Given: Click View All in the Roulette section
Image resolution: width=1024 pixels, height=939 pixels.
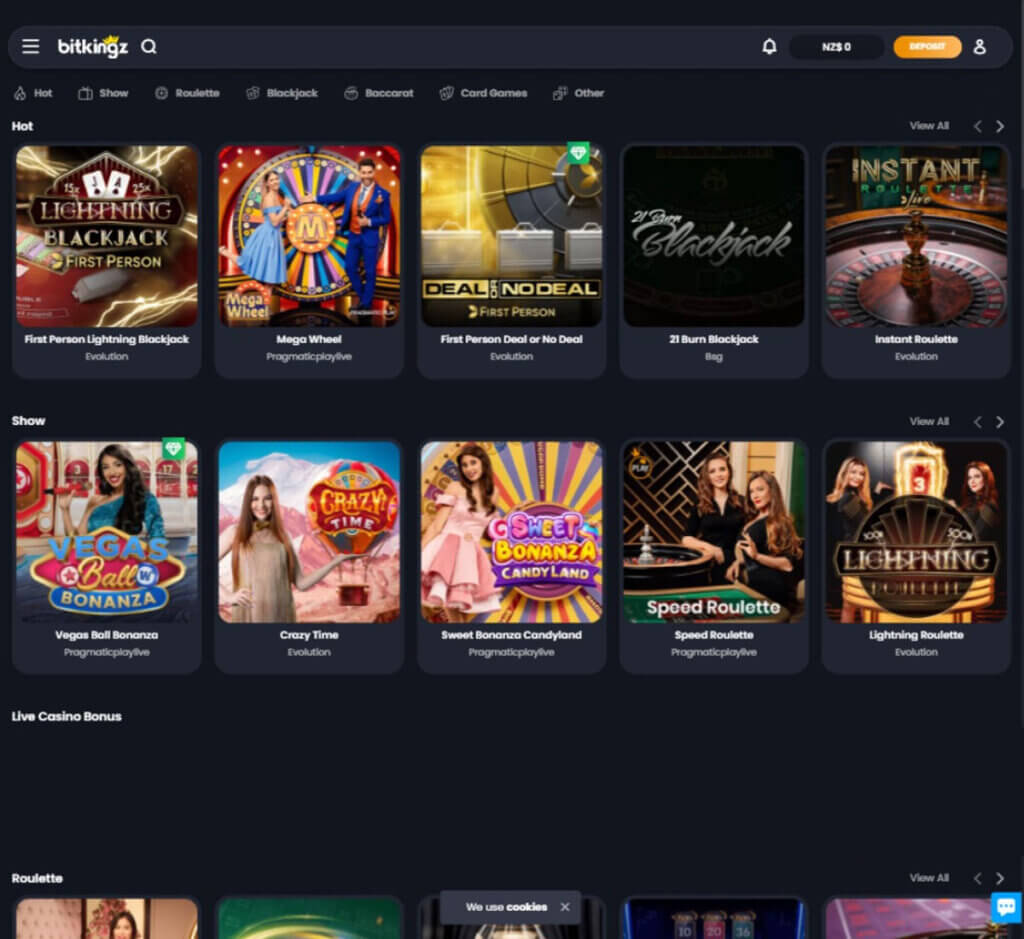Looking at the screenshot, I should coord(929,878).
